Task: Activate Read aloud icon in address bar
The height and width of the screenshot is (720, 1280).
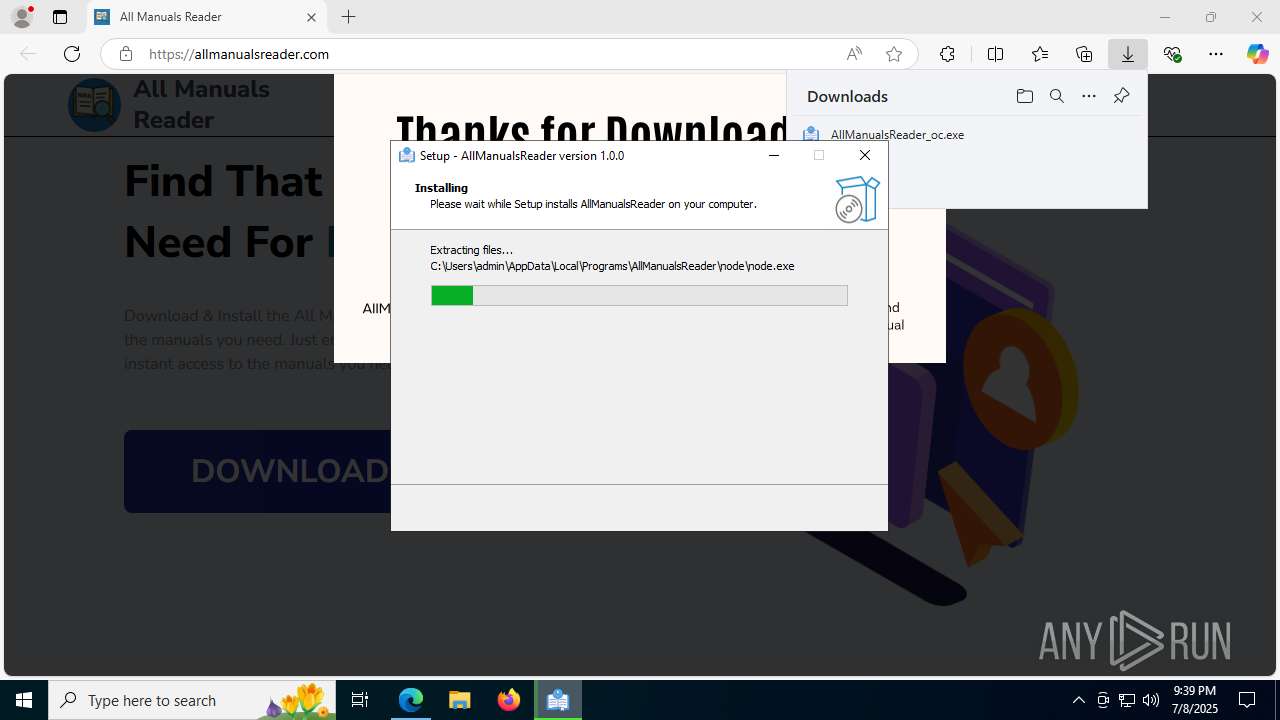Action: 854,54
